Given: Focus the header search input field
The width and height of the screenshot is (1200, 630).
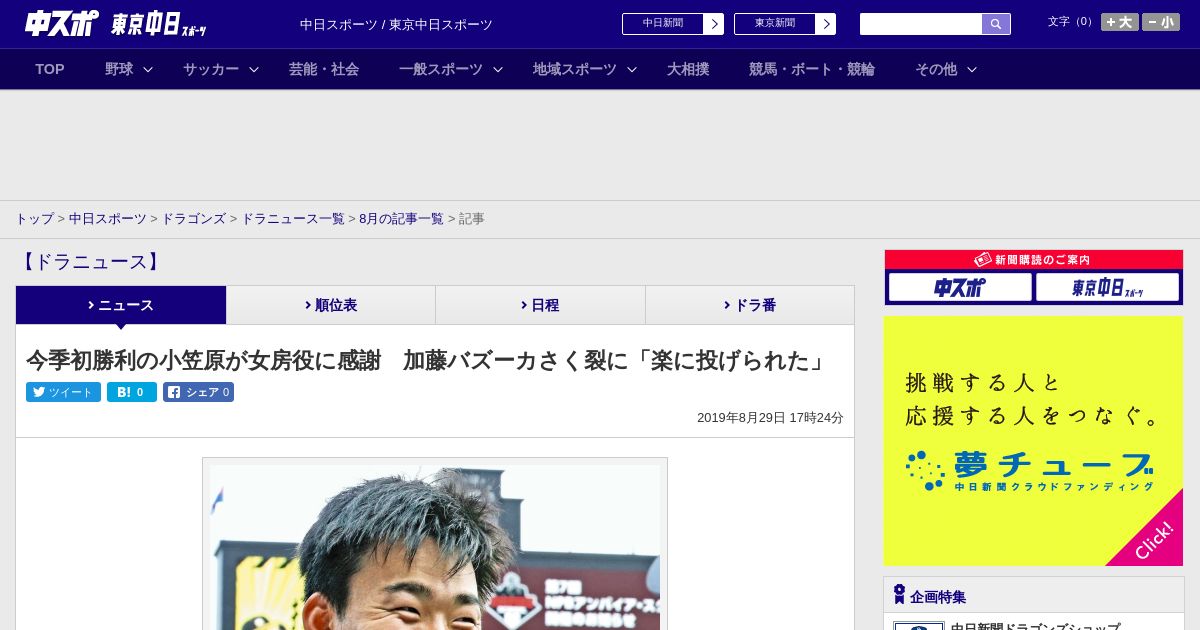Looking at the screenshot, I should [x=921, y=24].
